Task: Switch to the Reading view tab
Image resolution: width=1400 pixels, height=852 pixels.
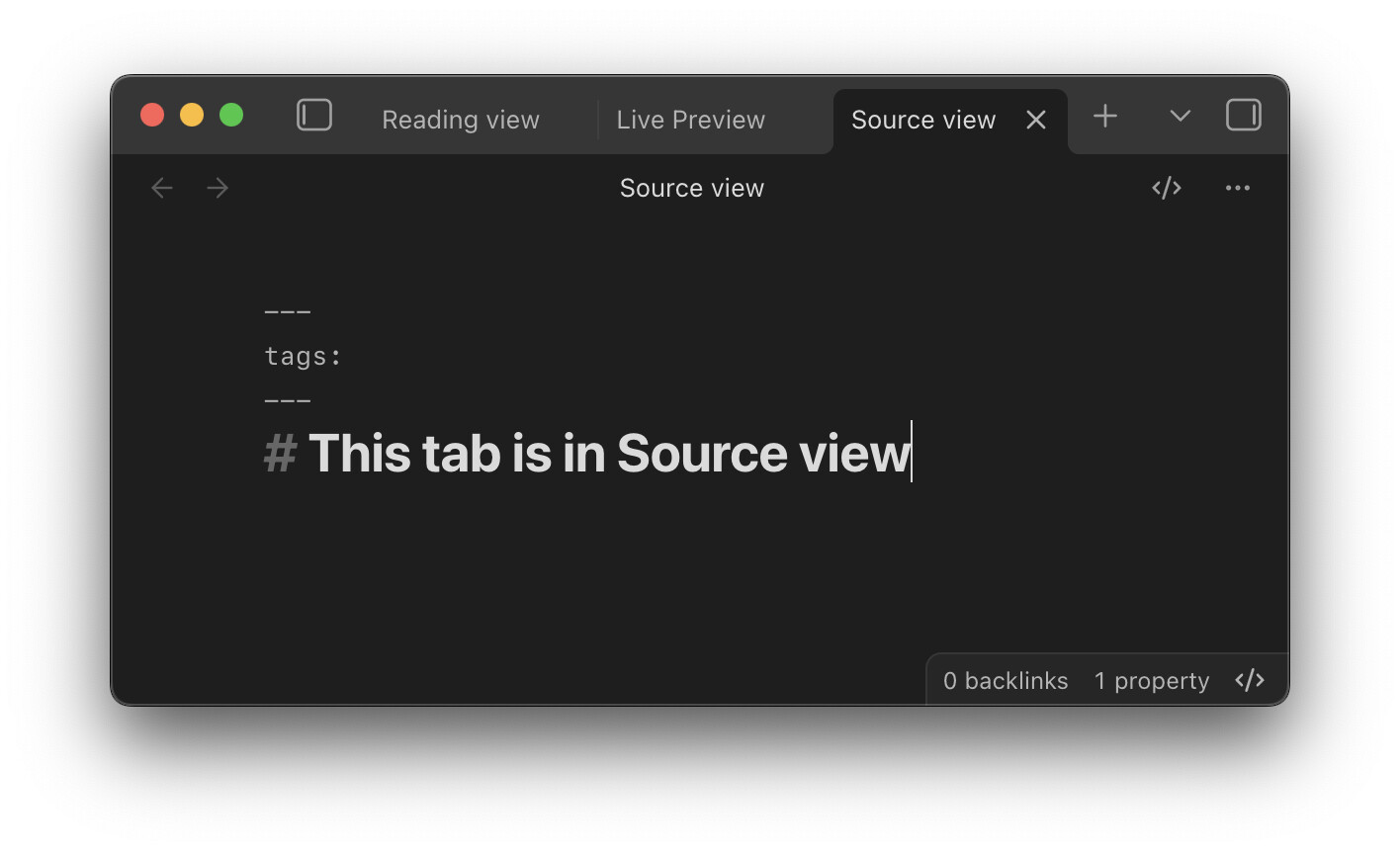Action: coord(461,120)
